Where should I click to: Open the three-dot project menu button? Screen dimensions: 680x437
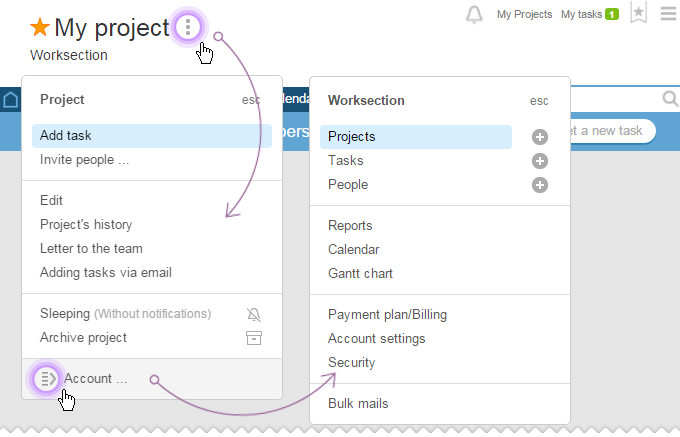coord(188,27)
